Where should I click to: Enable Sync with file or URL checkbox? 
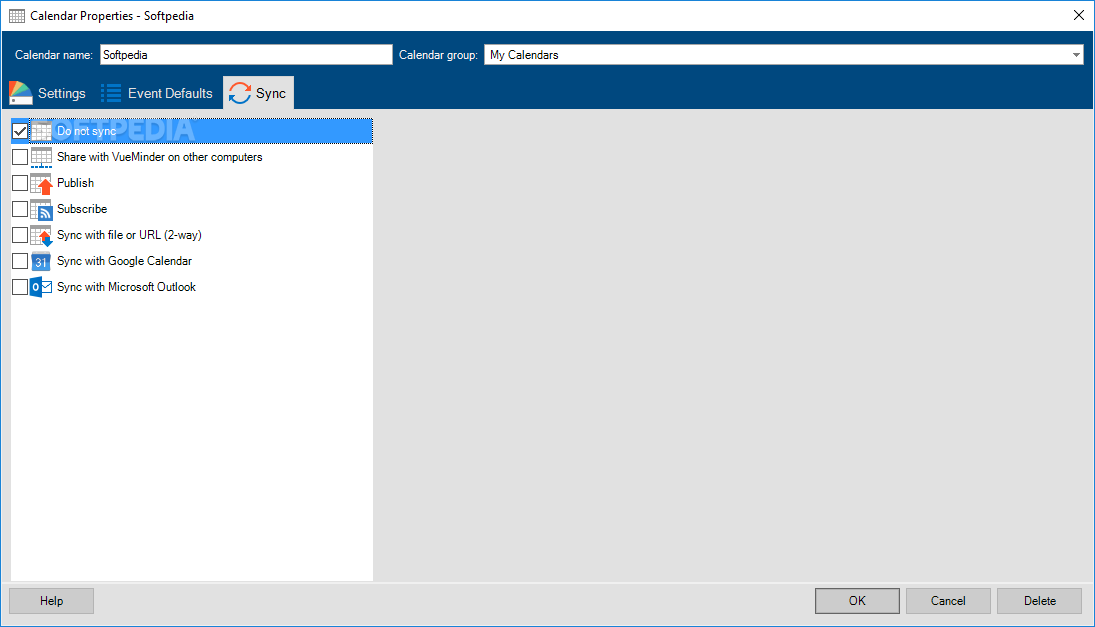pyautogui.click(x=20, y=235)
